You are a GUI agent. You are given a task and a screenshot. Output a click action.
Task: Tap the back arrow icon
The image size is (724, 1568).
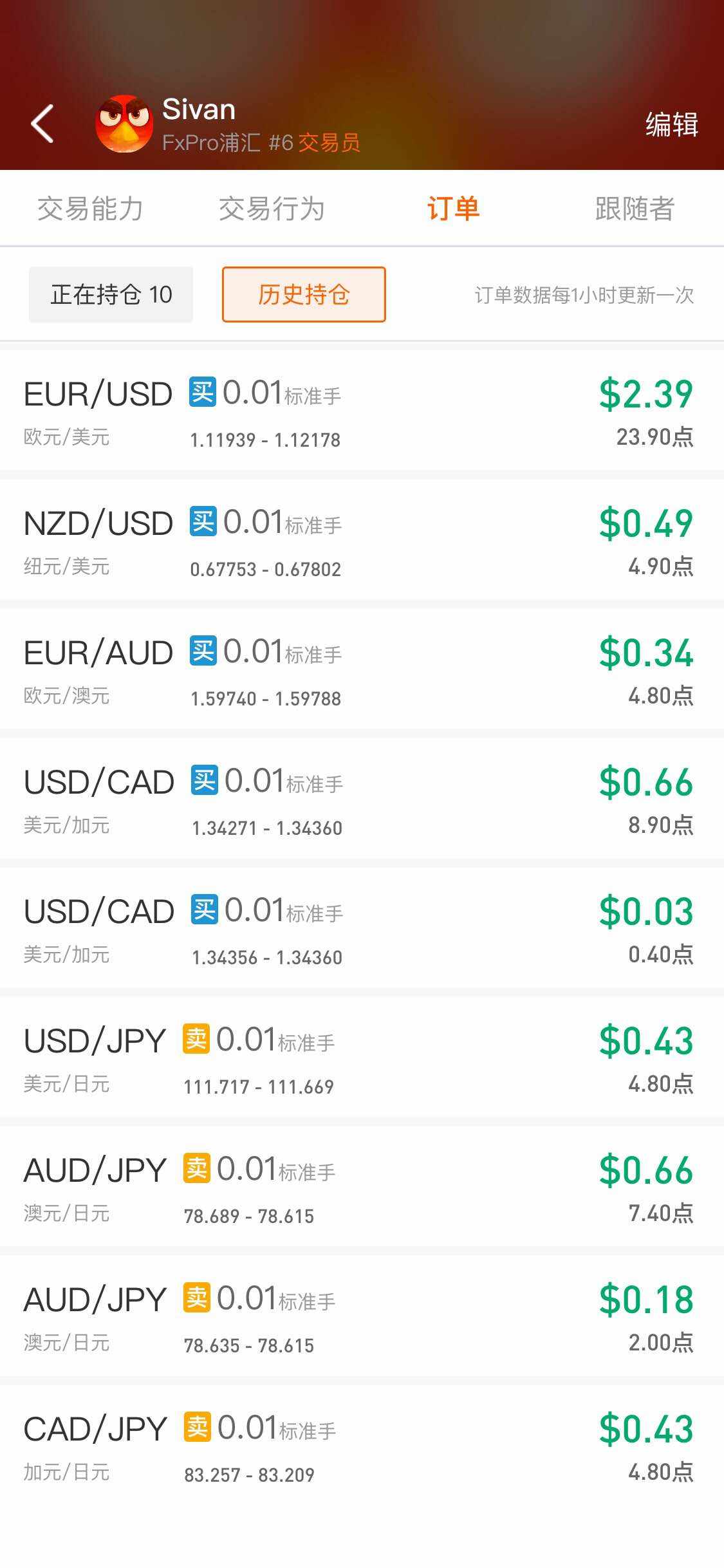pyautogui.click(x=42, y=123)
